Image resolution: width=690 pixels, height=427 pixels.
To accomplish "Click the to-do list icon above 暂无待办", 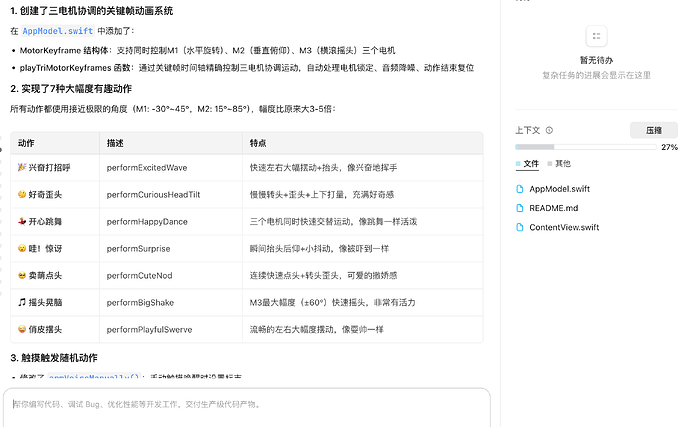I will coord(596,36).
